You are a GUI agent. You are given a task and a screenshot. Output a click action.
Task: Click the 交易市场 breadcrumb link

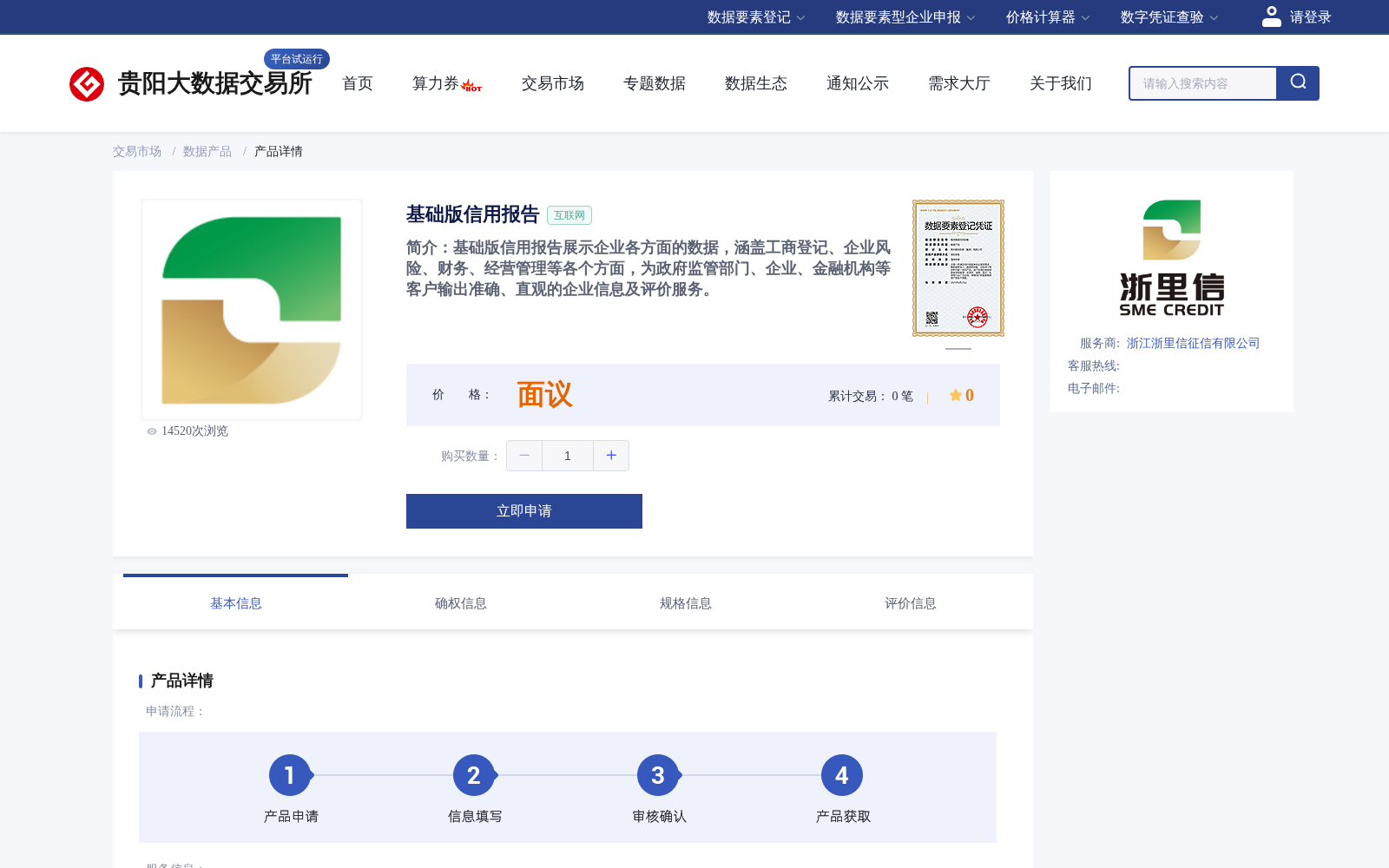(137, 151)
